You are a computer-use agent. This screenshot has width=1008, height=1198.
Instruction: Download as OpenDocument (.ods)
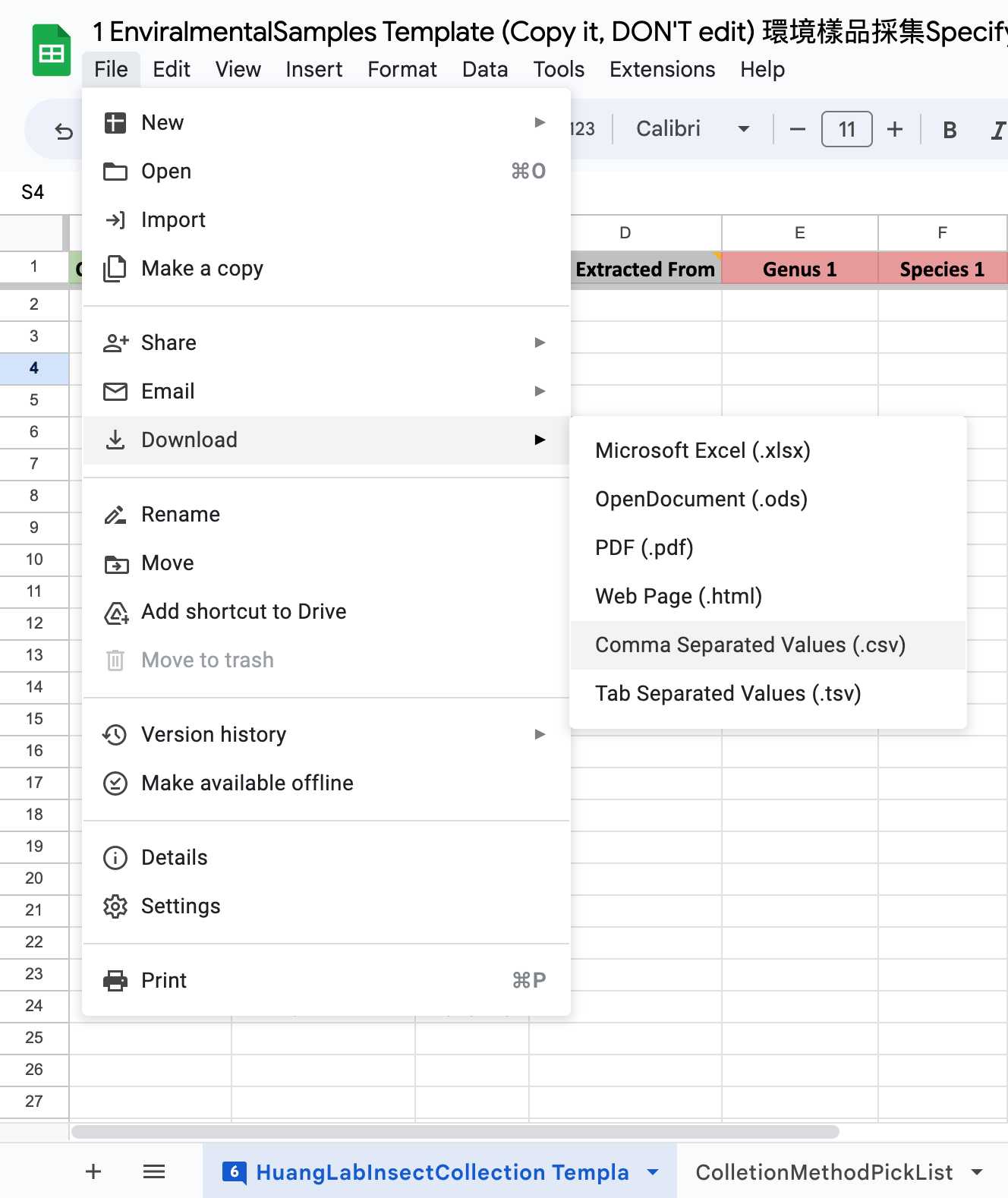[x=768, y=500]
